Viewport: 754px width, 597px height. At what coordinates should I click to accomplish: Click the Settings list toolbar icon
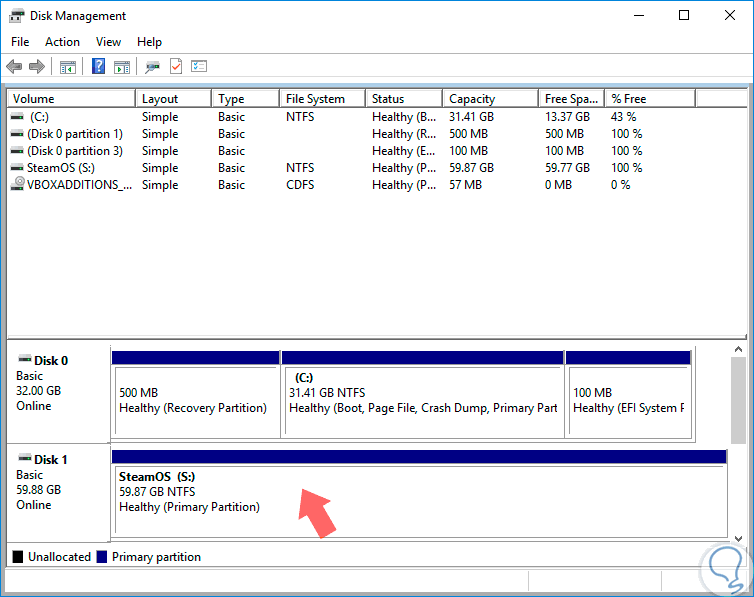pos(199,66)
